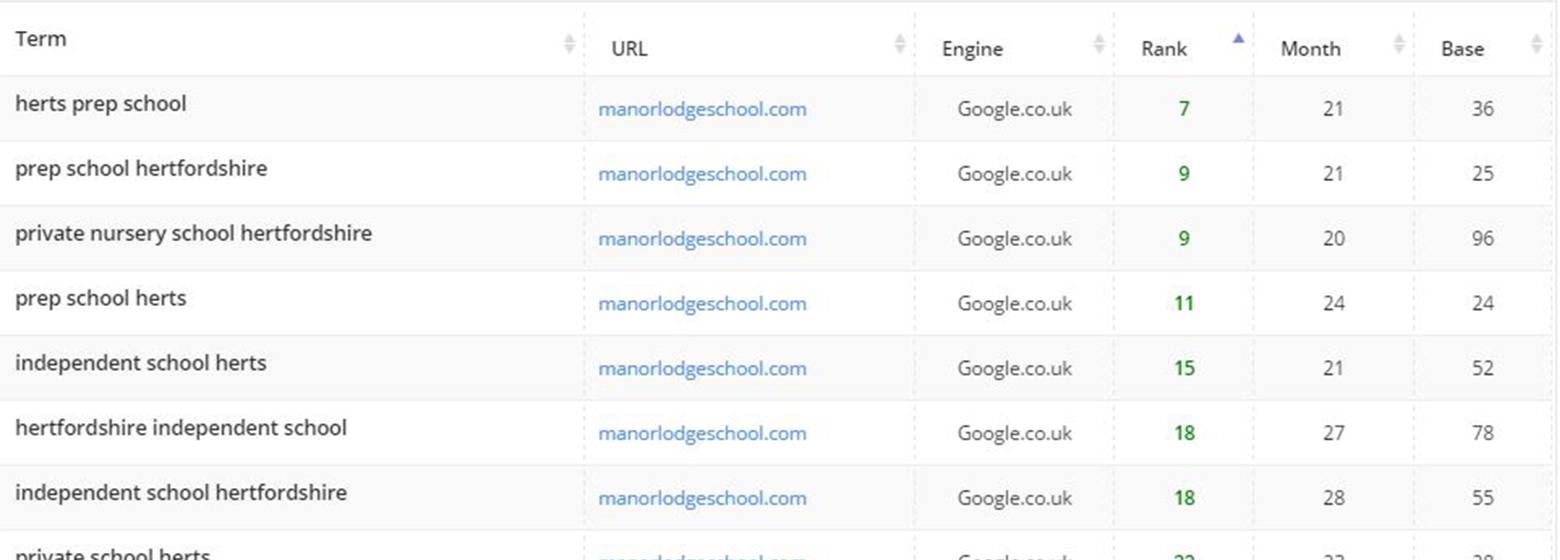The width and height of the screenshot is (1560, 560).
Task: Click the Rank ascending sort arrow
Action: click(1238, 39)
